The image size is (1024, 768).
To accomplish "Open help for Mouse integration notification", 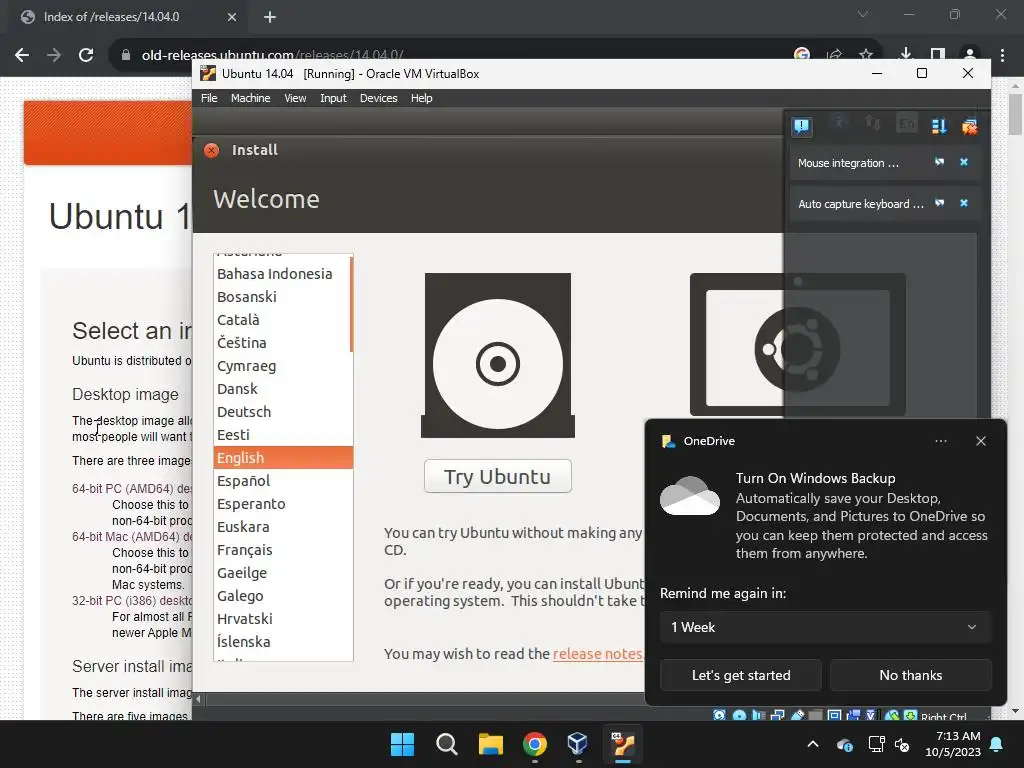I will click(939, 162).
